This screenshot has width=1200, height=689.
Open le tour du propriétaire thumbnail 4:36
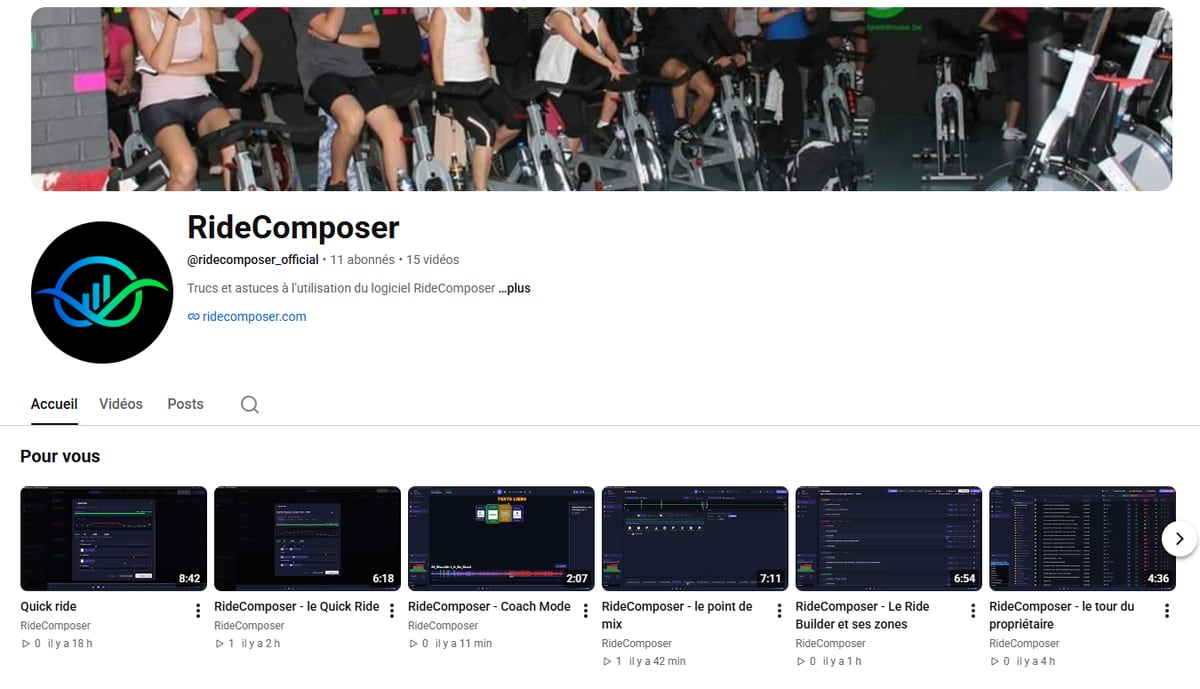coord(1083,538)
